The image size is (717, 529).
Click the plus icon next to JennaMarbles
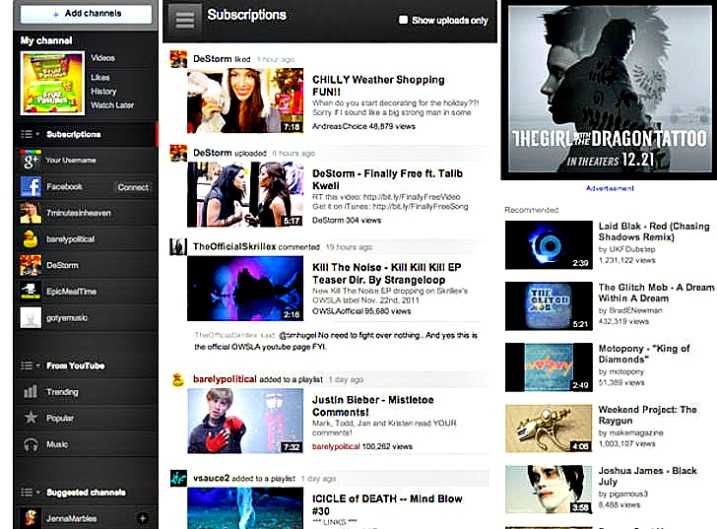click(141, 517)
